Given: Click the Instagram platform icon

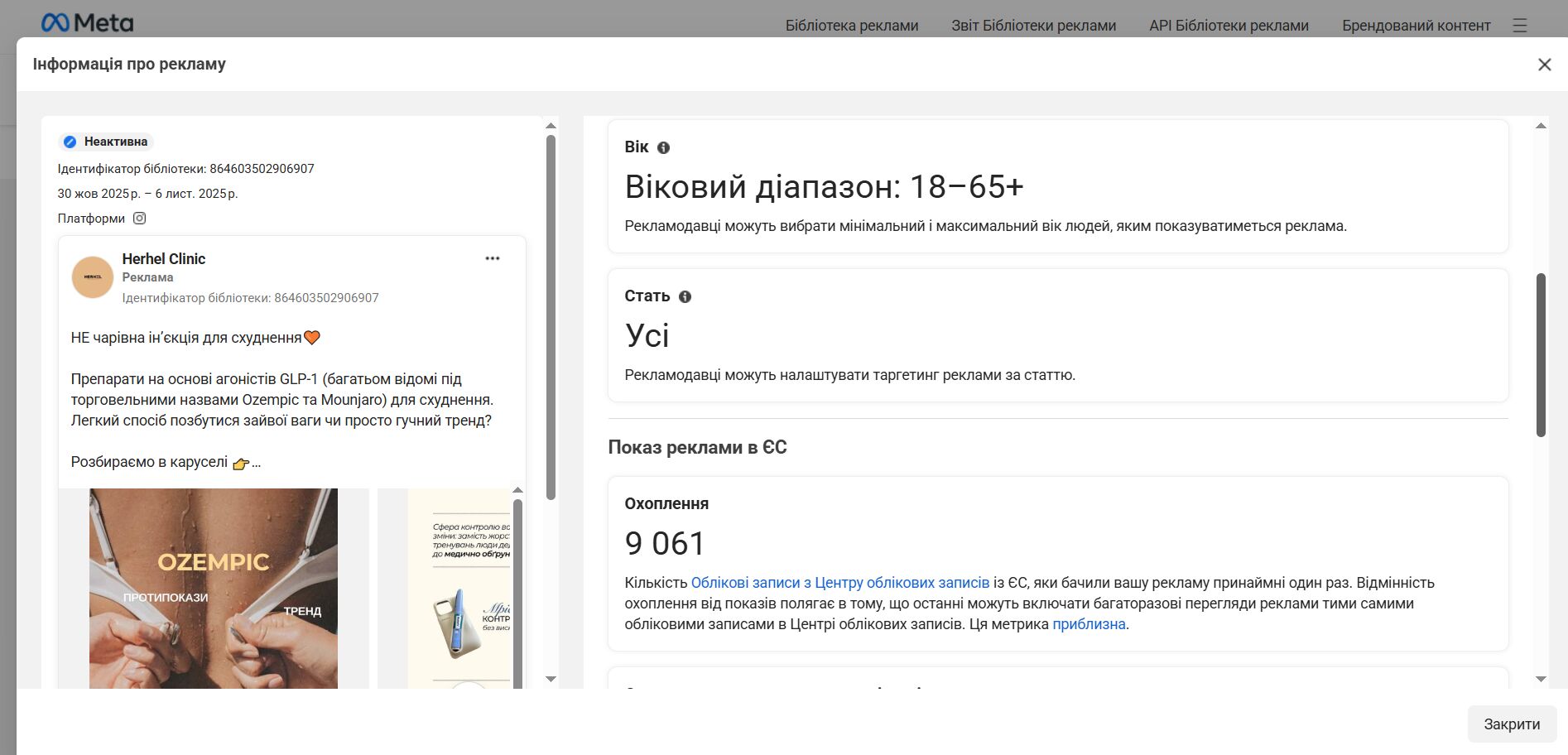Looking at the screenshot, I should 140,219.
